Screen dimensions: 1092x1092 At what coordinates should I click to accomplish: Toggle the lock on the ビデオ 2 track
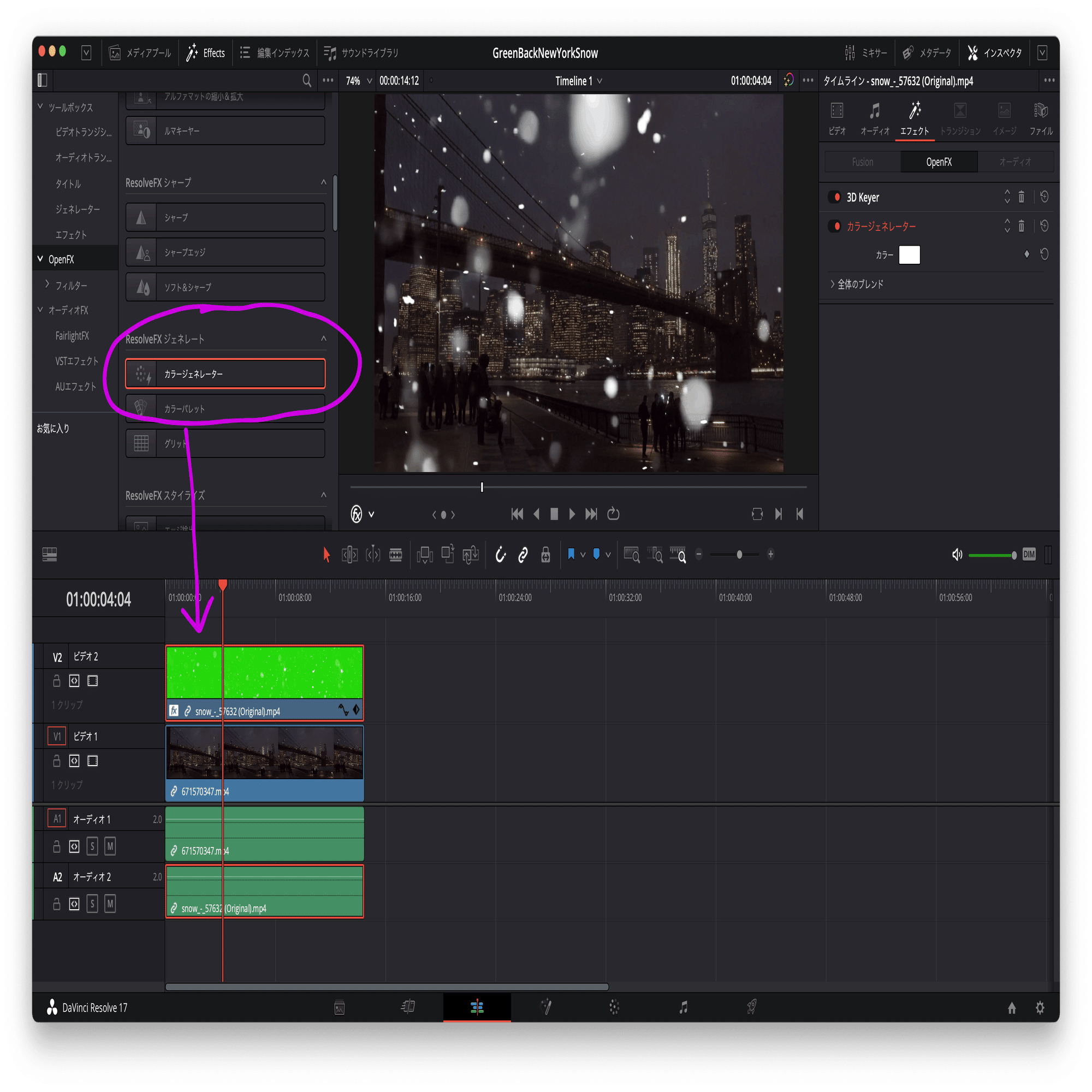coord(57,680)
